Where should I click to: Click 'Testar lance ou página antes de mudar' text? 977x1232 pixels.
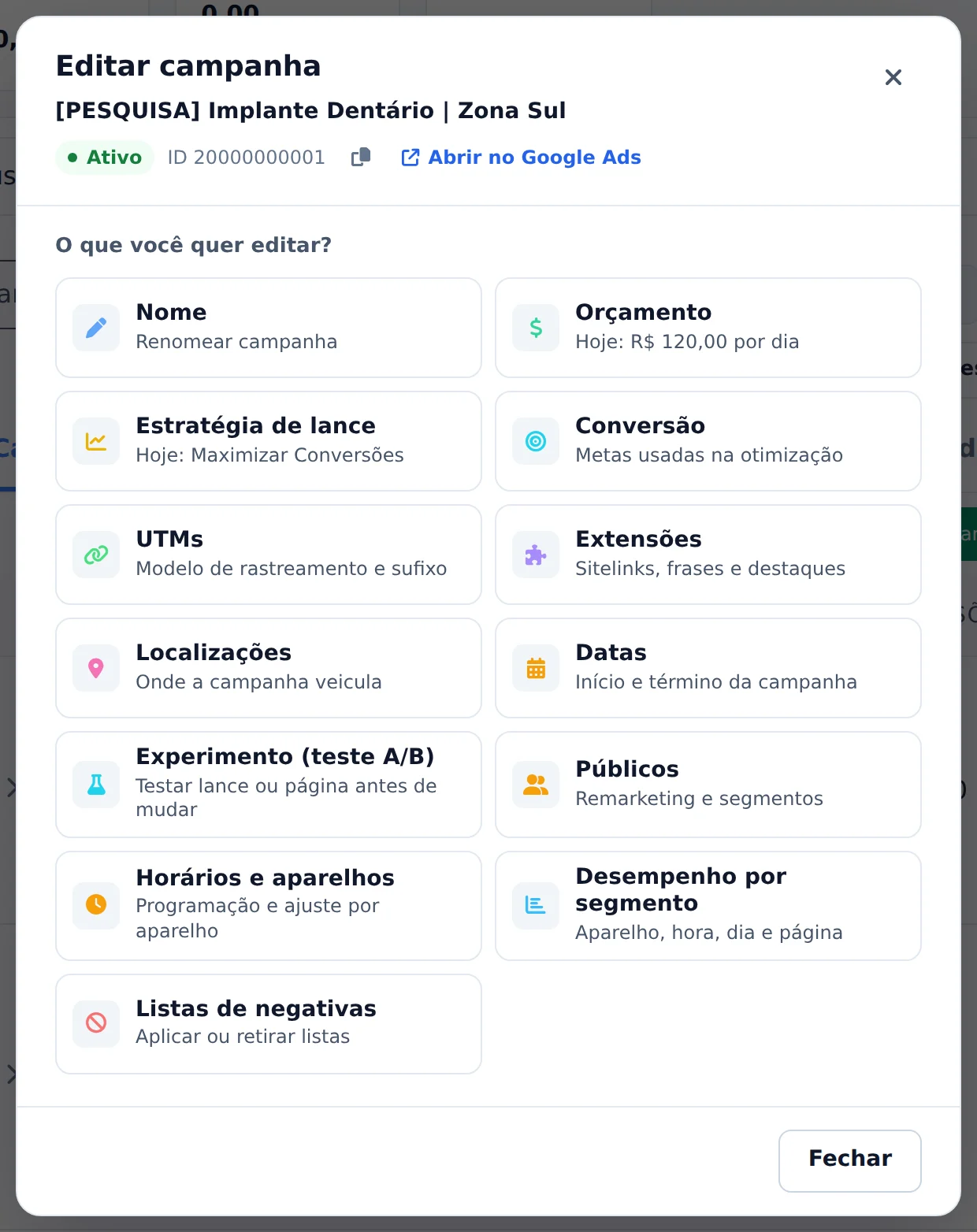point(286,797)
